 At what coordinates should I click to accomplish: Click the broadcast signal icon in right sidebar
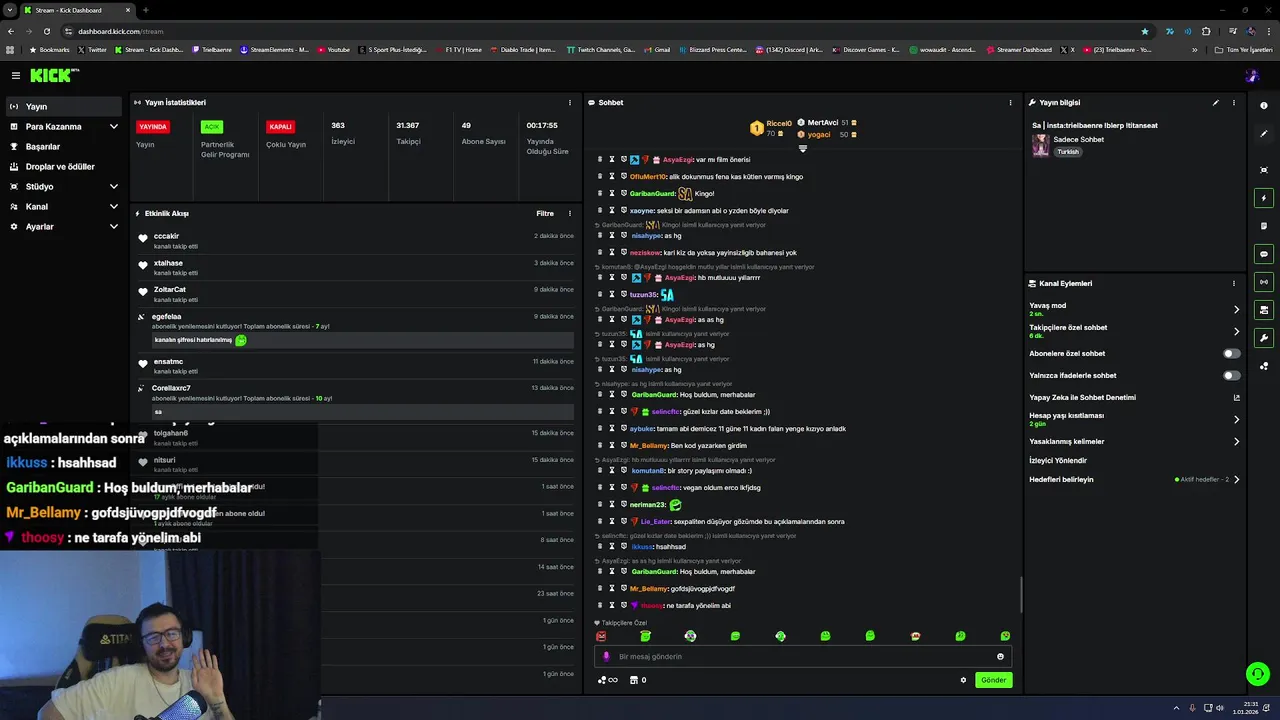(1264, 282)
